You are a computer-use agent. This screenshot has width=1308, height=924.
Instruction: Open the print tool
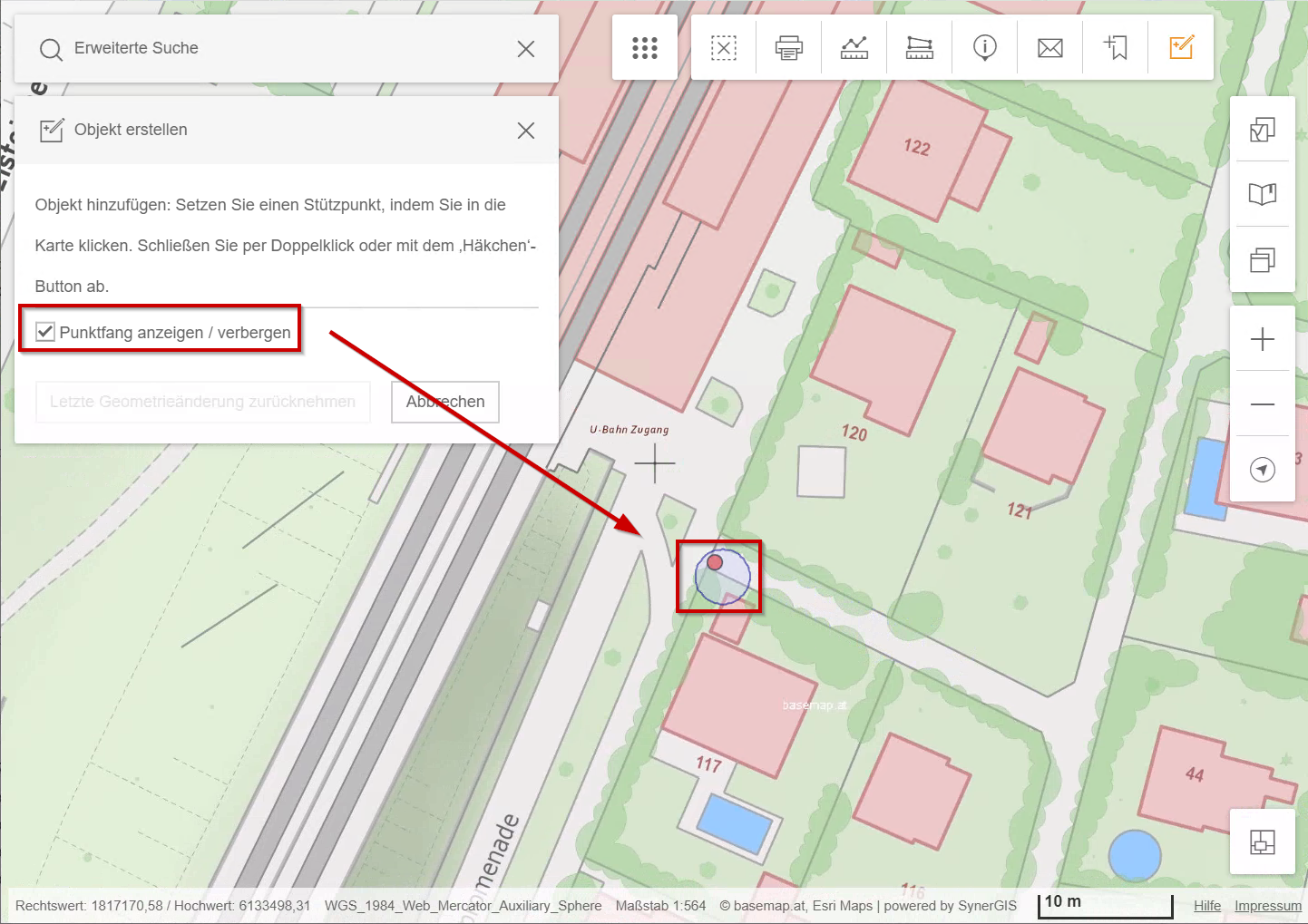coord(788,48)
